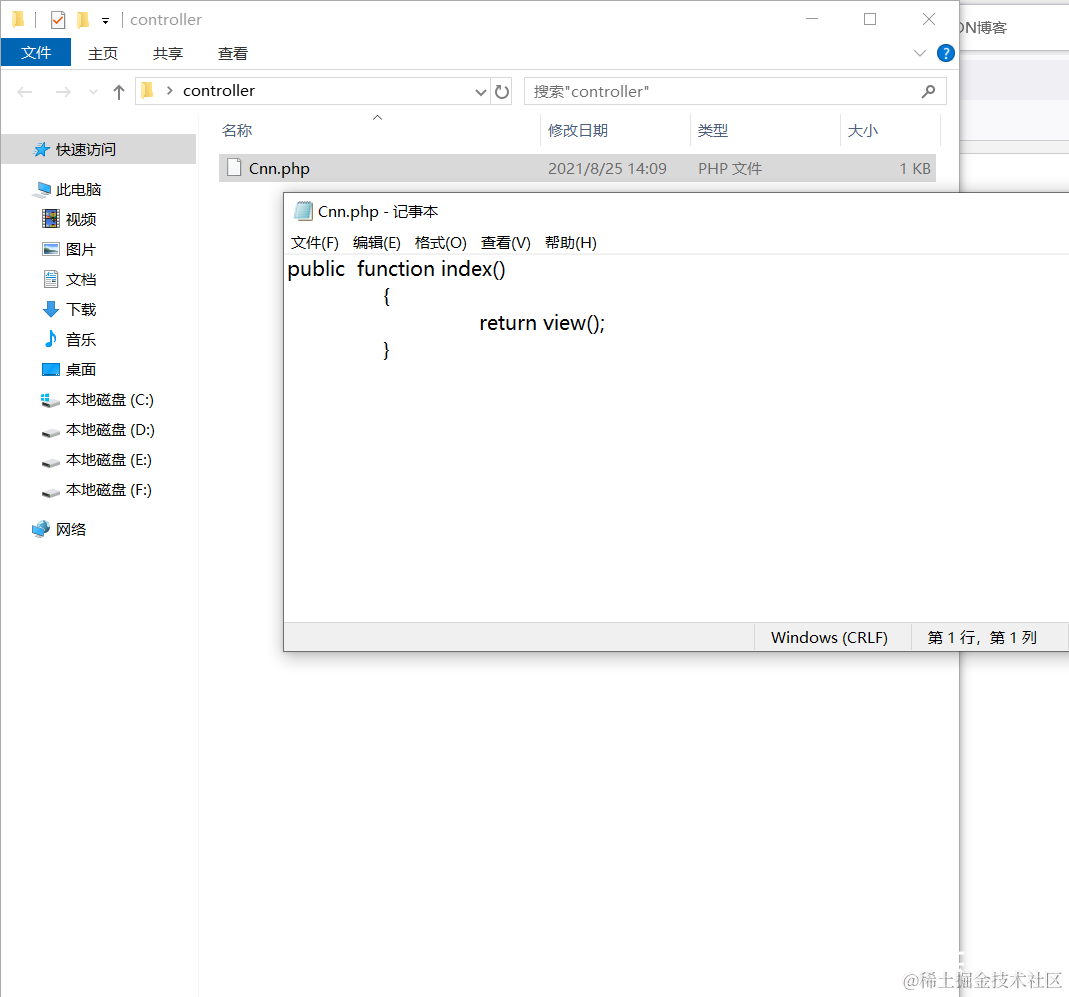Click the blue Help icon in Explorer ribbon
Screen dimensions: 1069x997
coord(946,53)
